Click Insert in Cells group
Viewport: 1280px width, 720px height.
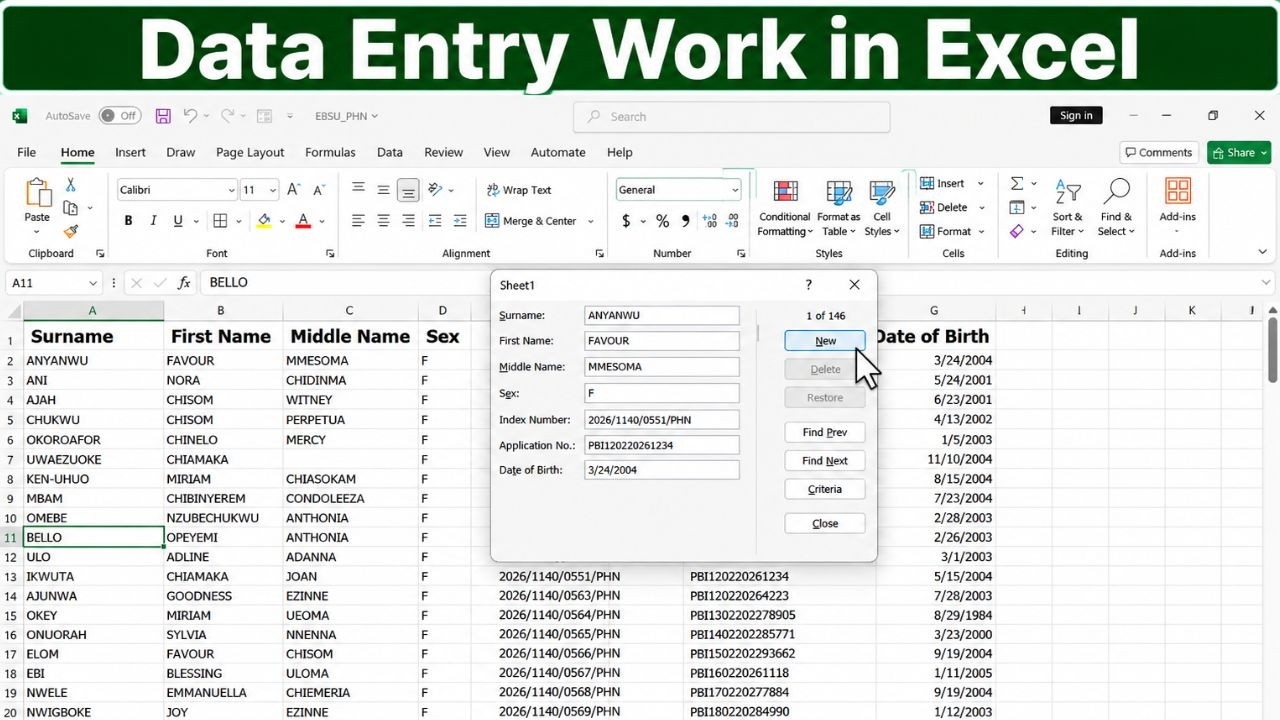click(x=942, y=184)
